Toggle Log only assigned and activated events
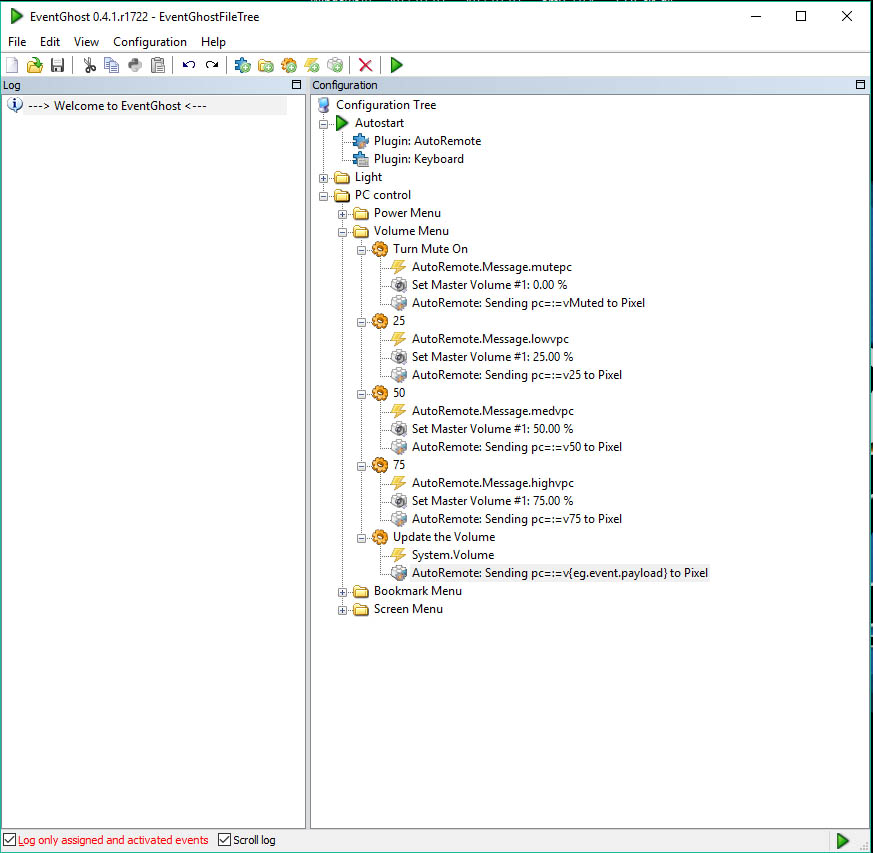 point(9,840)
